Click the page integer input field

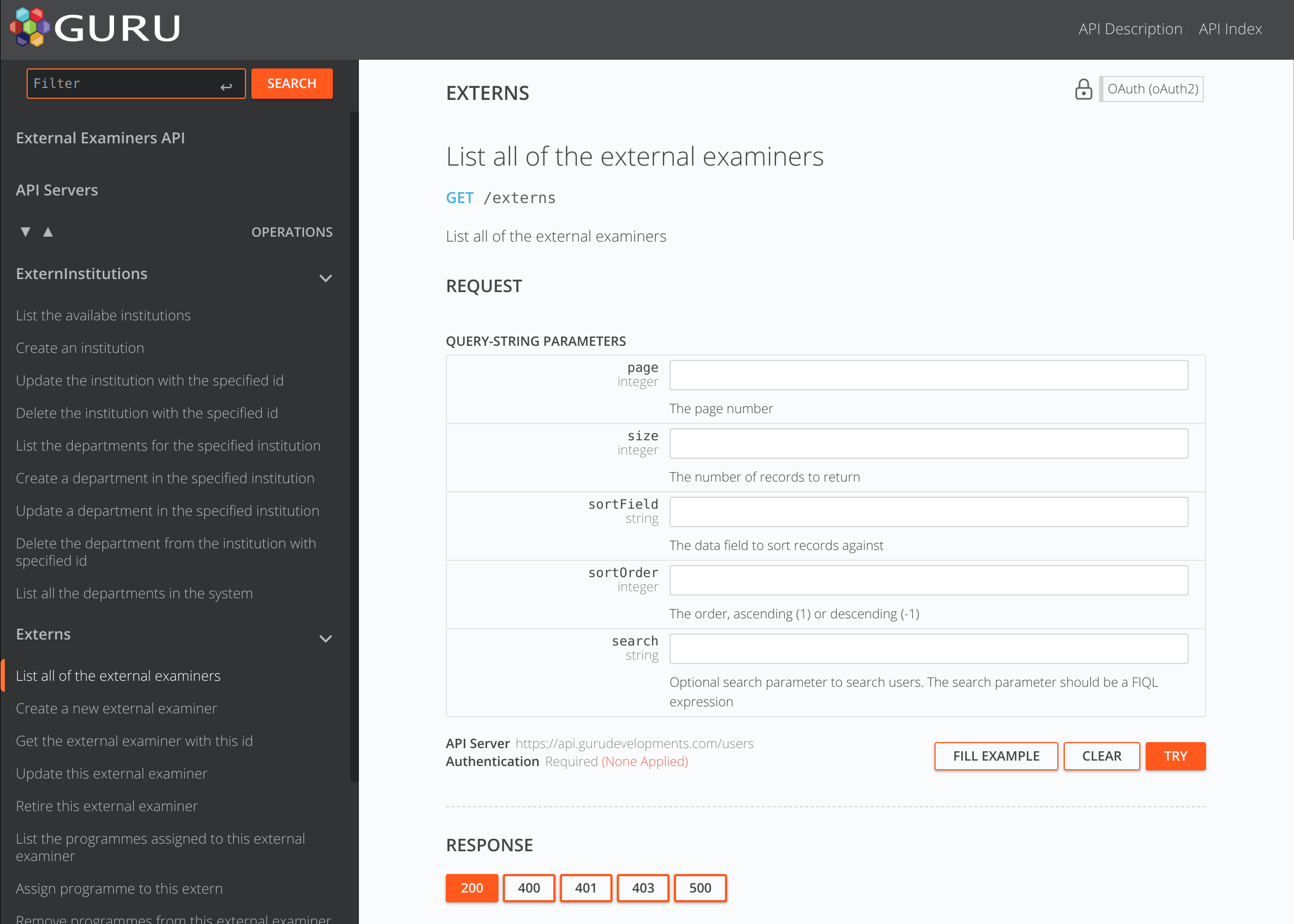coord(928,375)
